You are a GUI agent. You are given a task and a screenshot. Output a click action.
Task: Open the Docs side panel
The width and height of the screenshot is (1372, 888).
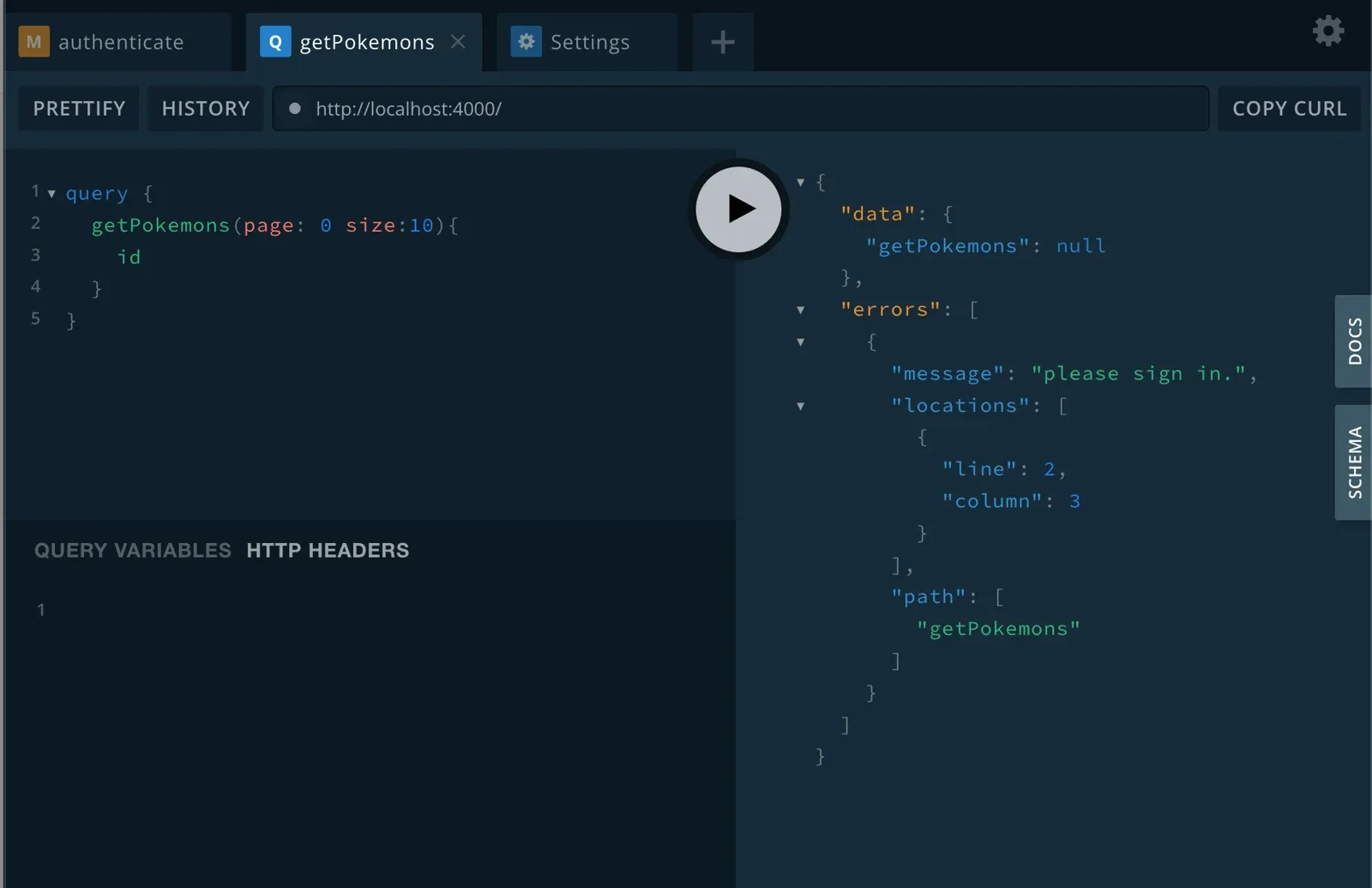click(1354, 341)
